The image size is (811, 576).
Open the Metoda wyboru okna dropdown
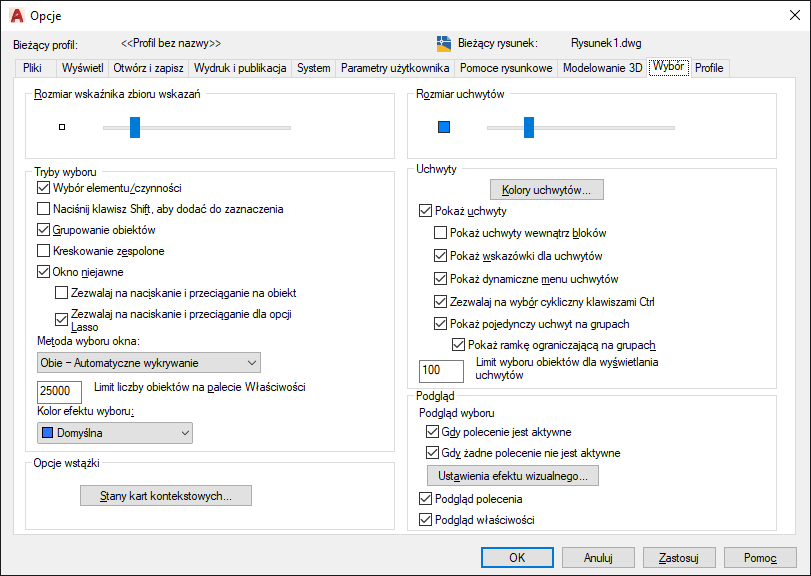(147, 361)
